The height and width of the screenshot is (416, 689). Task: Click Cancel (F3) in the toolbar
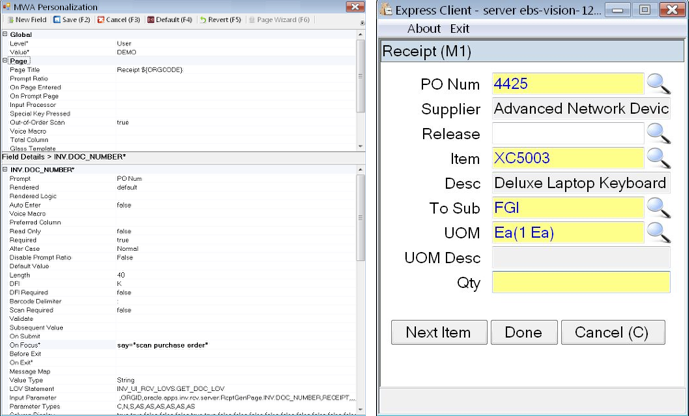(122, 19)
